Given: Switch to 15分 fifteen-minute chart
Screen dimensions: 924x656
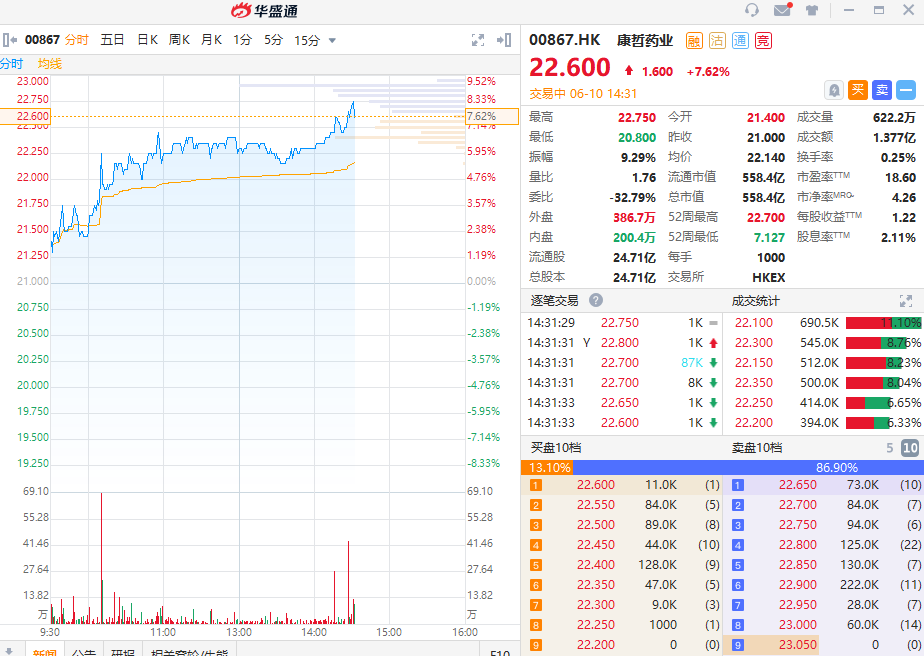Looking at the screenshot, I should tap(306, 40).
